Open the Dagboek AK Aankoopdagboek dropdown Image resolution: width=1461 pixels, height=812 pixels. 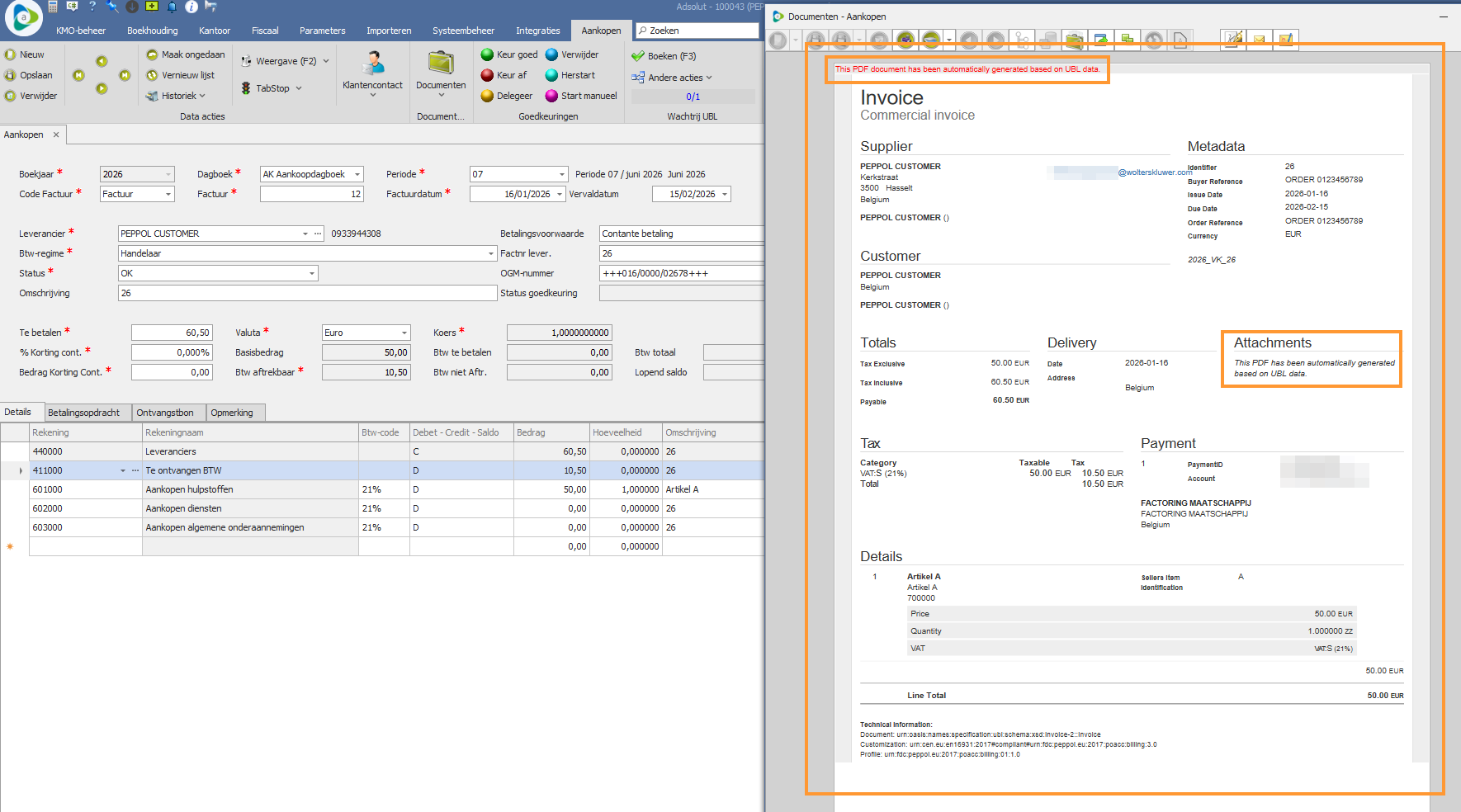click(357, 174)
